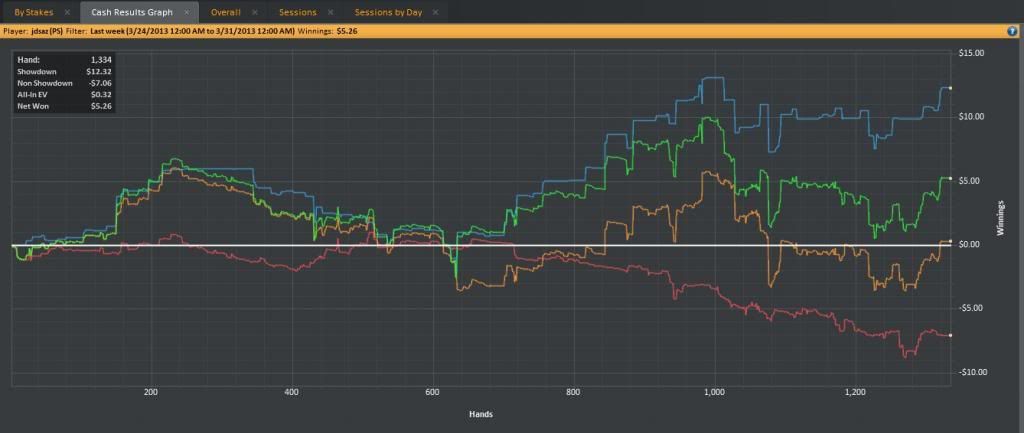Click the Hands x-axis title
Image resolution: width=1024 pixels, height=433 pixels.
pyautogui.click(x=482, y=413)
